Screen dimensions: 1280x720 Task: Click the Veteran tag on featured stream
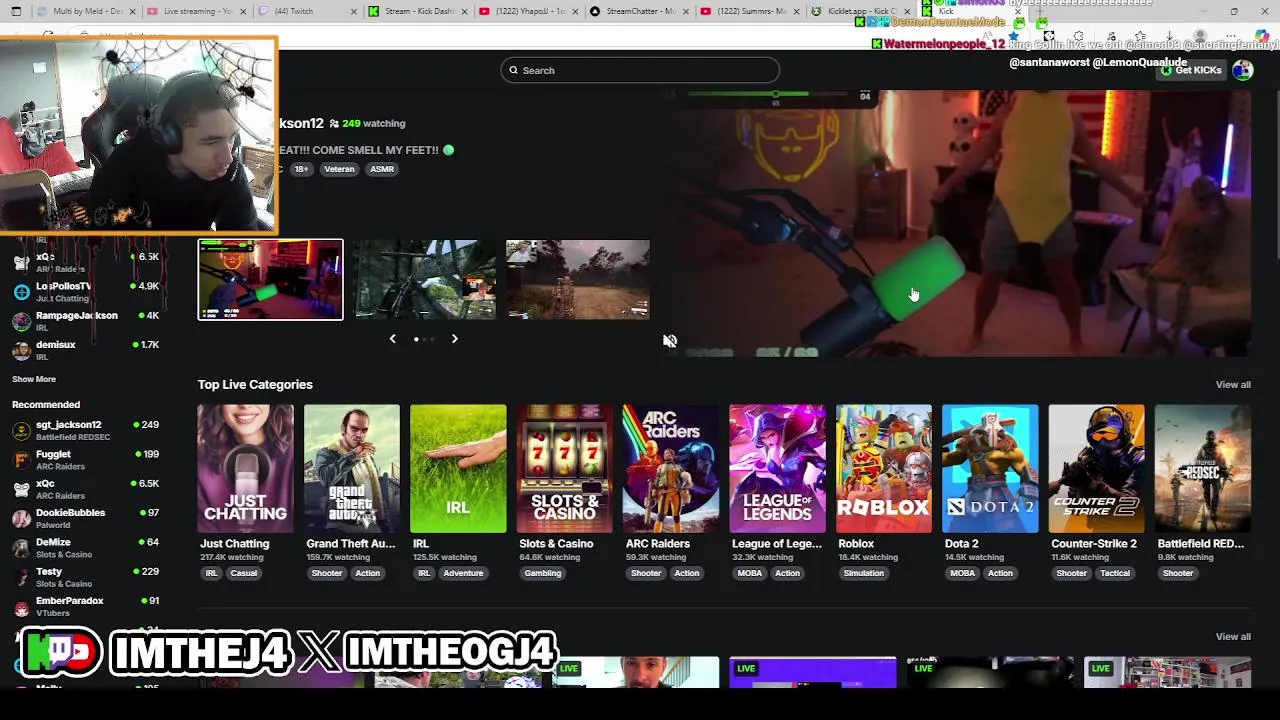pyautogui.click(x=339, y=169)
